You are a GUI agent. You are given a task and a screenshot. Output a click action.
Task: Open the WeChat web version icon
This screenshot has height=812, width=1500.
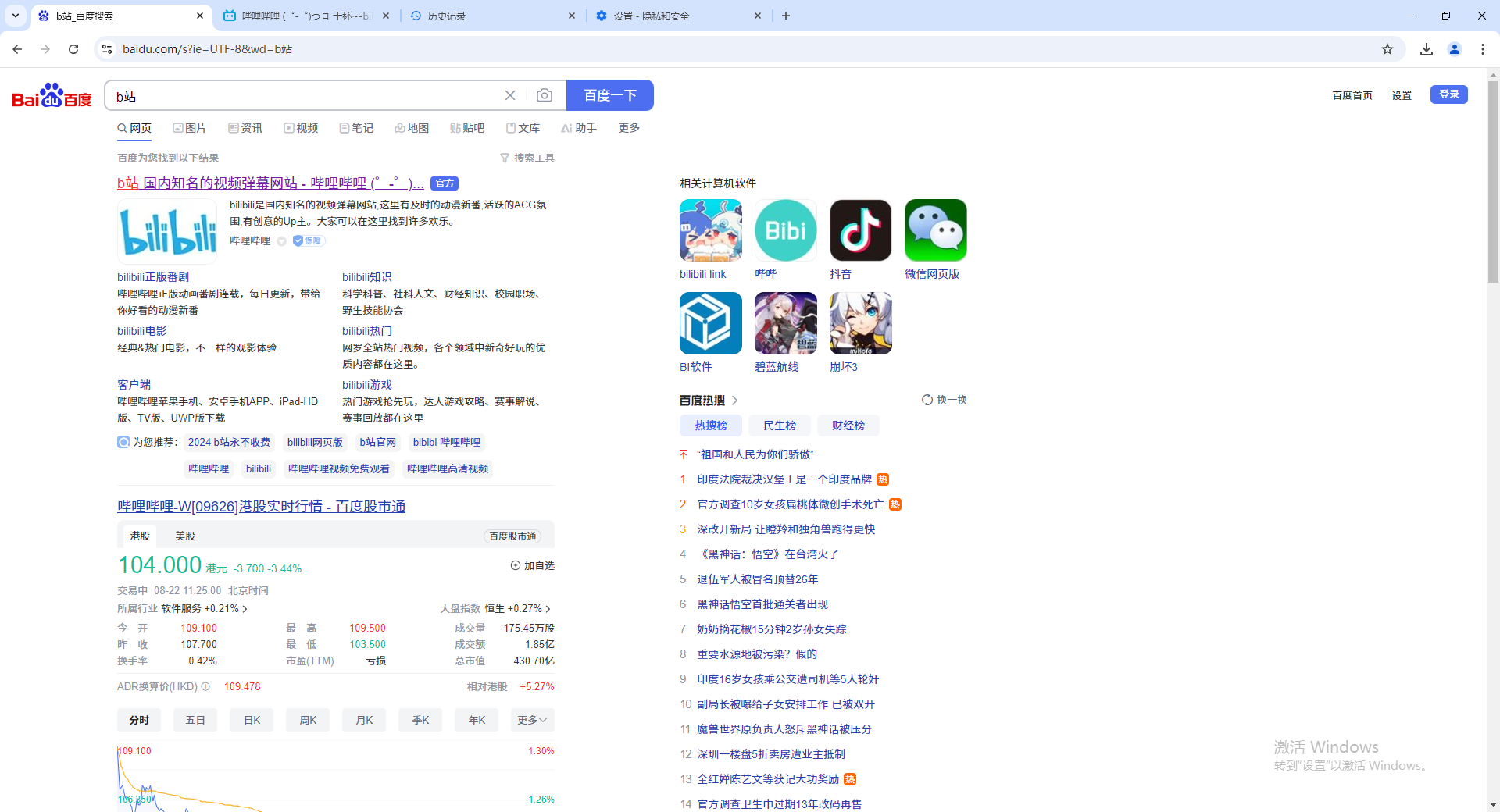(936, 230)
